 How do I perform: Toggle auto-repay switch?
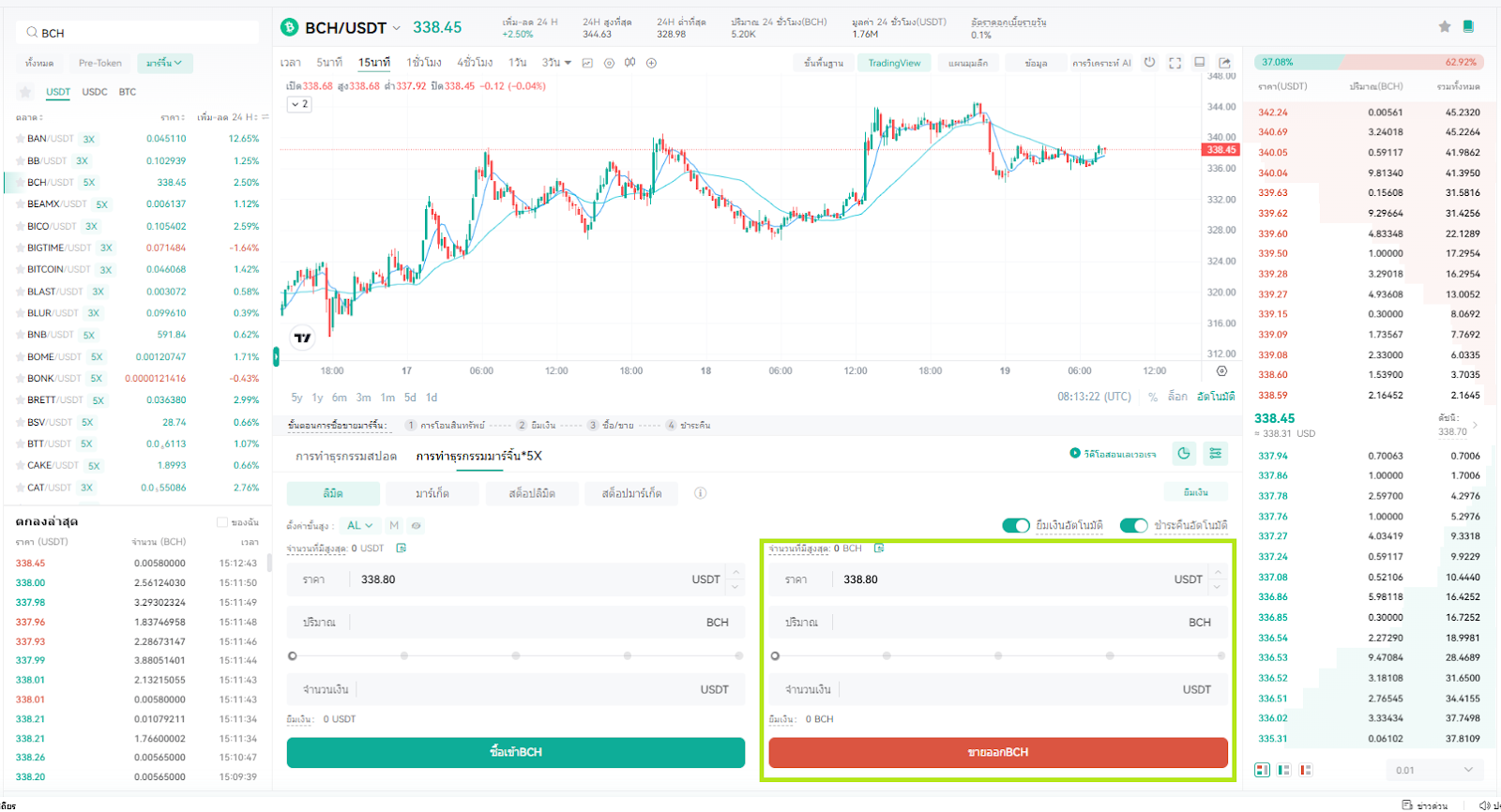tap(1134, 525)
